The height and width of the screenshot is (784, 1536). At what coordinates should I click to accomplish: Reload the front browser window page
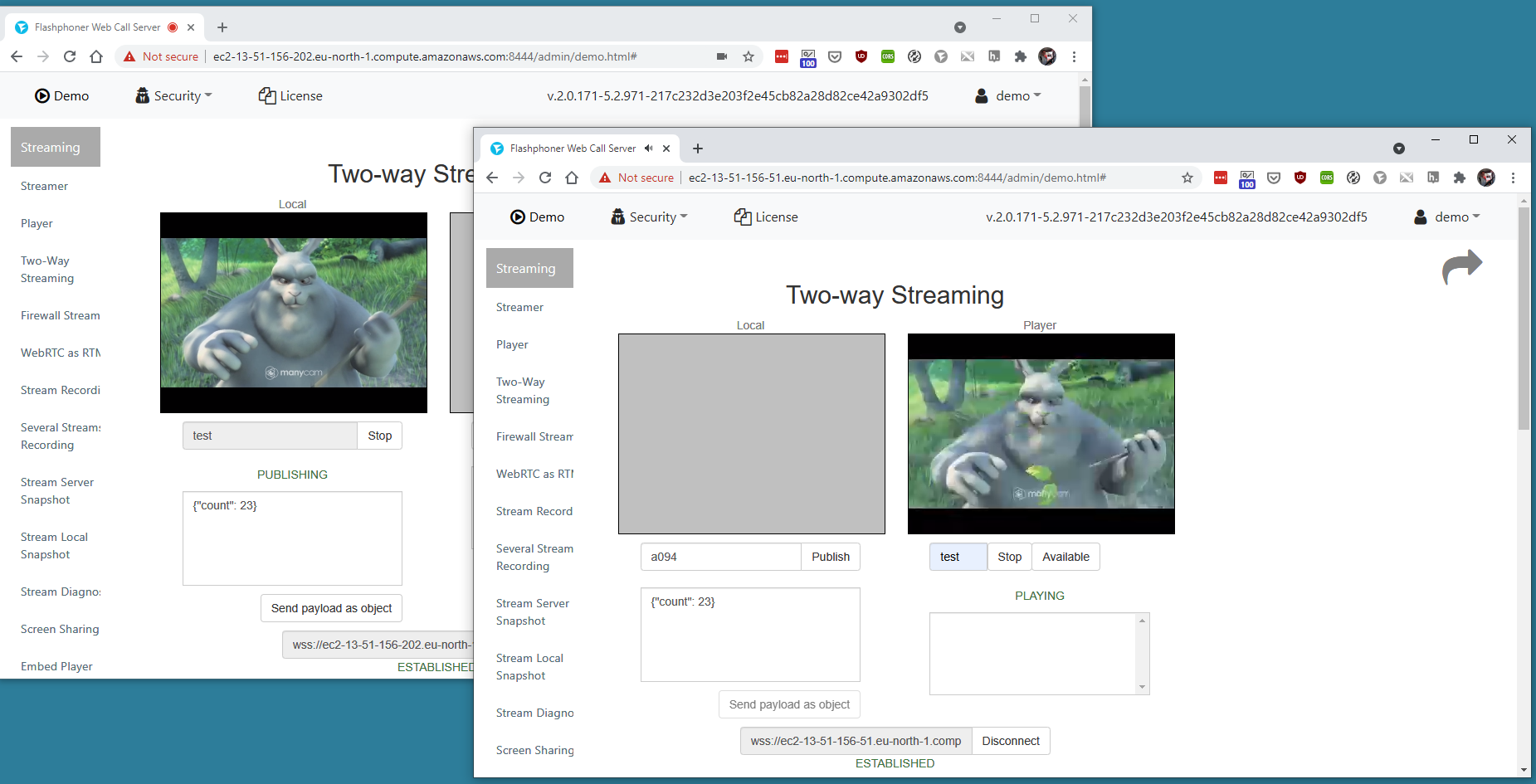(x=545, y=178)
